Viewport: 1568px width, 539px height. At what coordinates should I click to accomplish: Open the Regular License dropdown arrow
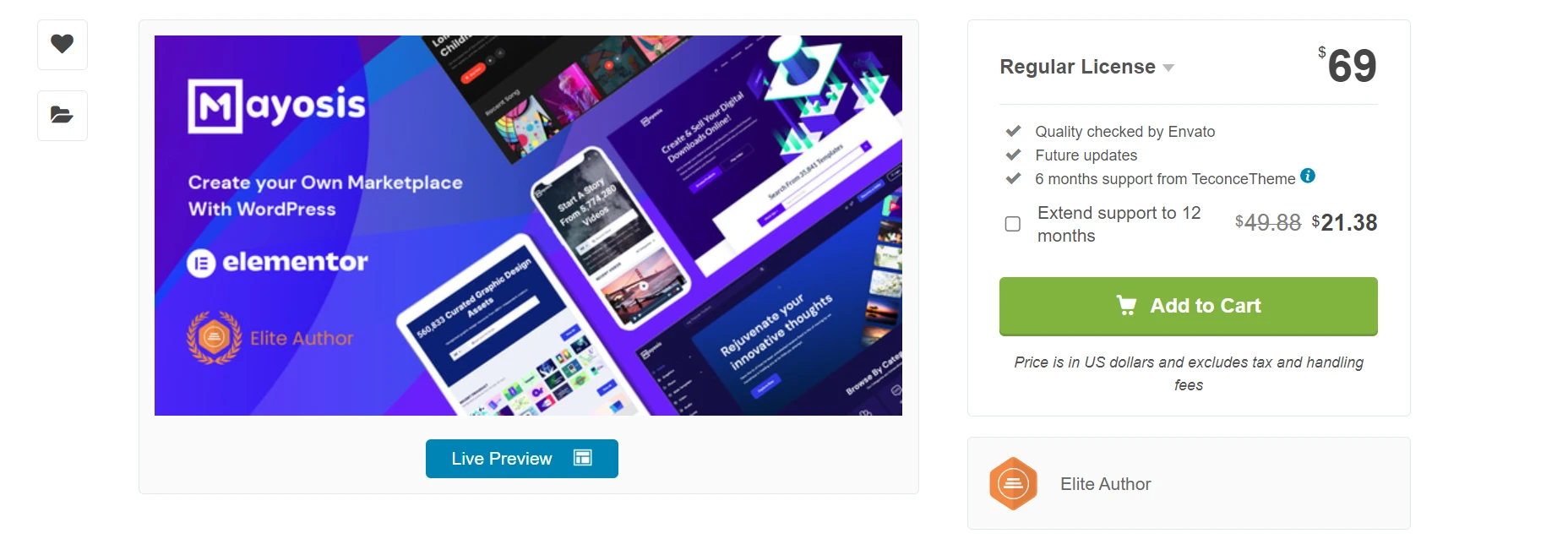click(1168, 68)
